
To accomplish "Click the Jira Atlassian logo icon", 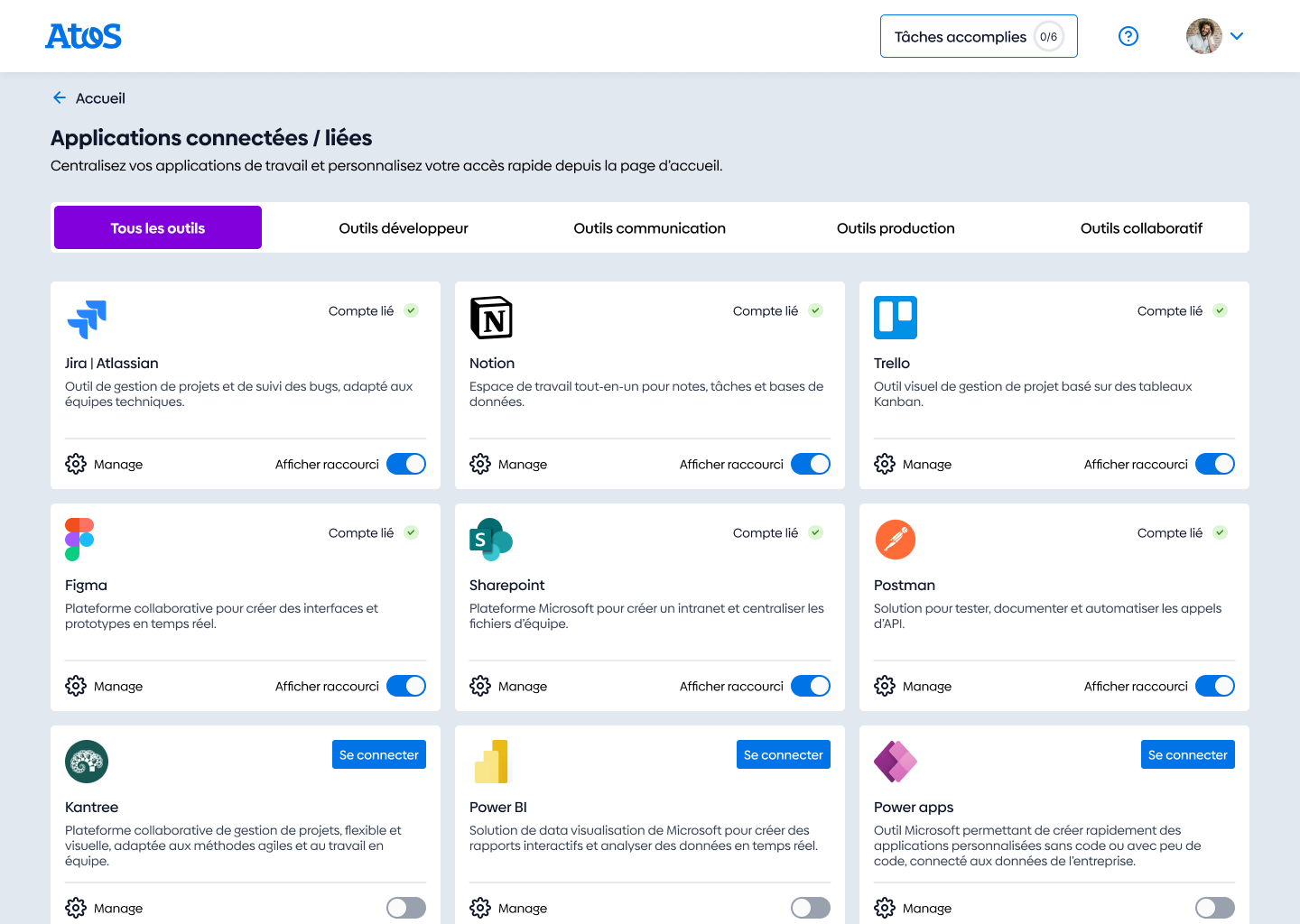I will [87, 319].
